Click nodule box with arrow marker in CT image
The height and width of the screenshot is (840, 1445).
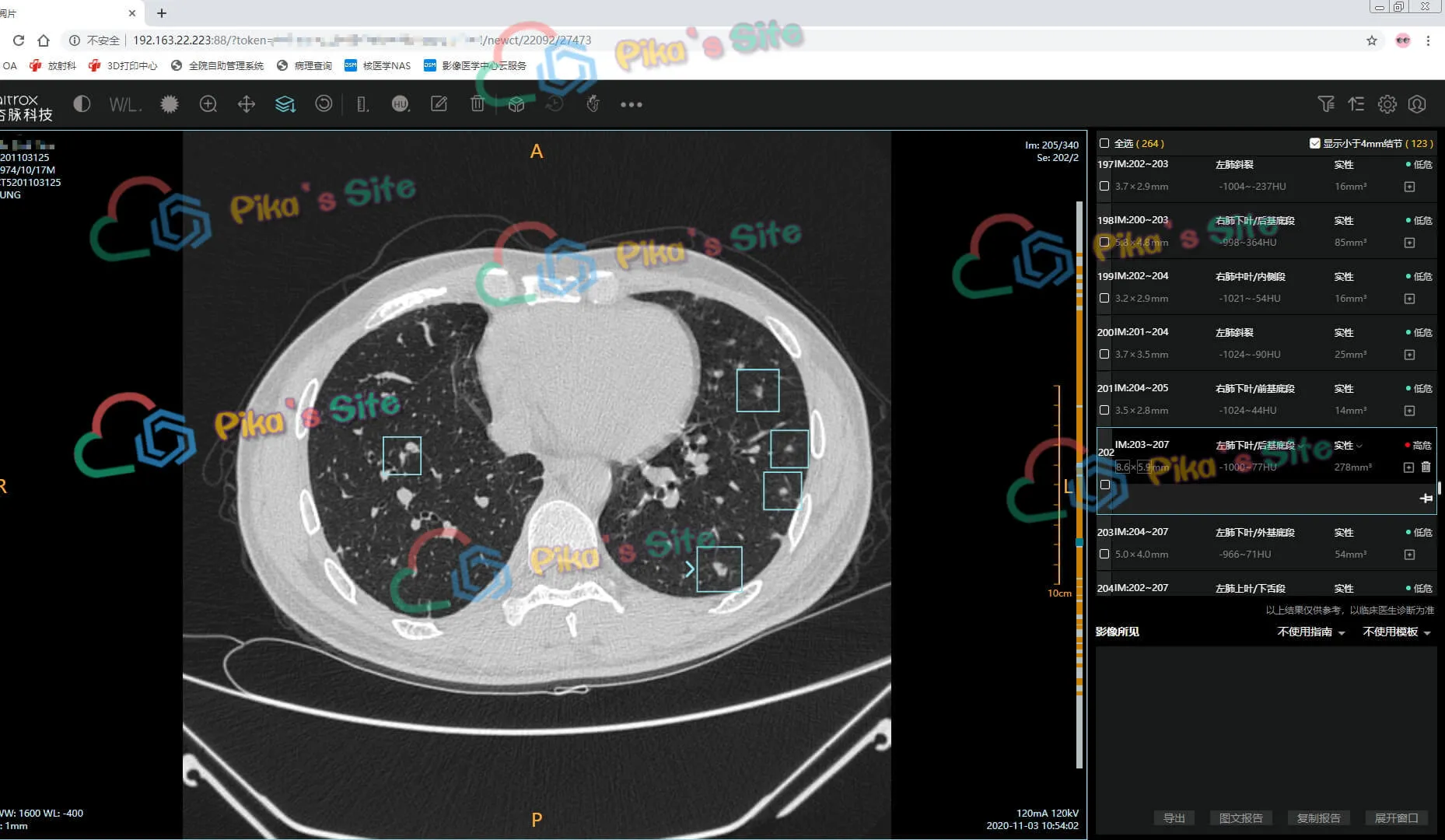tap(719, 569)
